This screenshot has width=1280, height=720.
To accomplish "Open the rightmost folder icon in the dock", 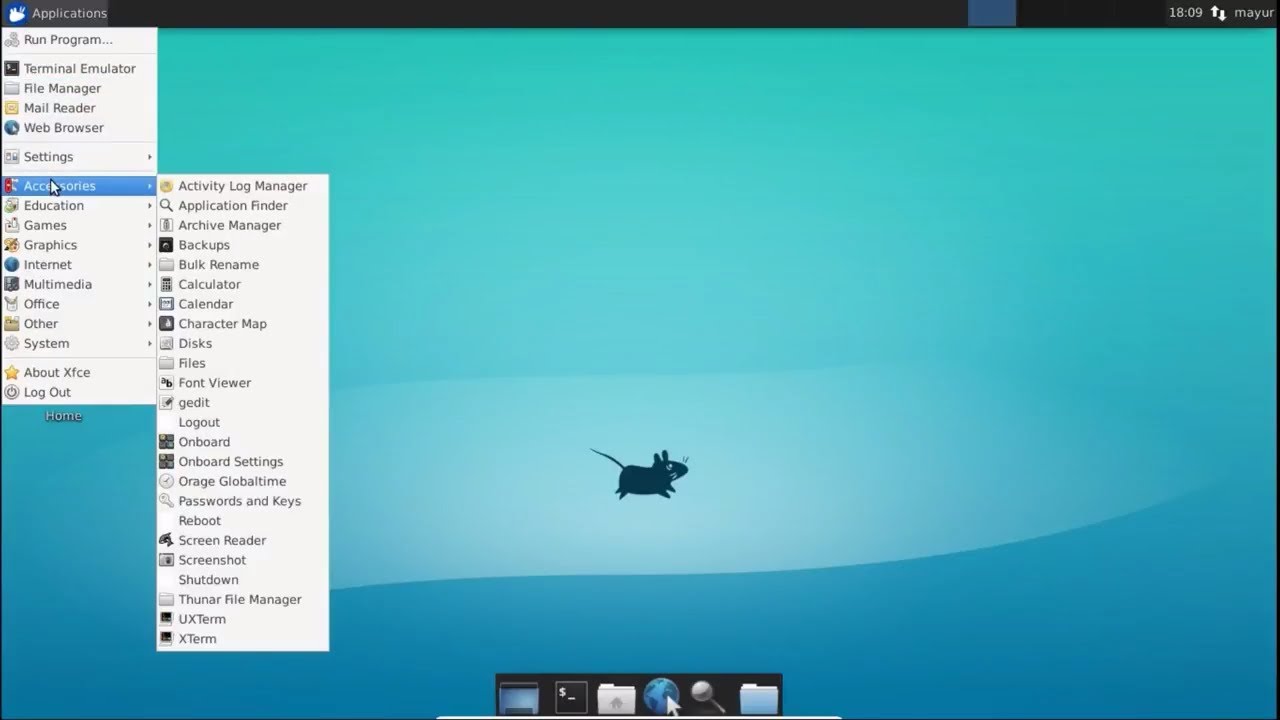I will [758, 697].
